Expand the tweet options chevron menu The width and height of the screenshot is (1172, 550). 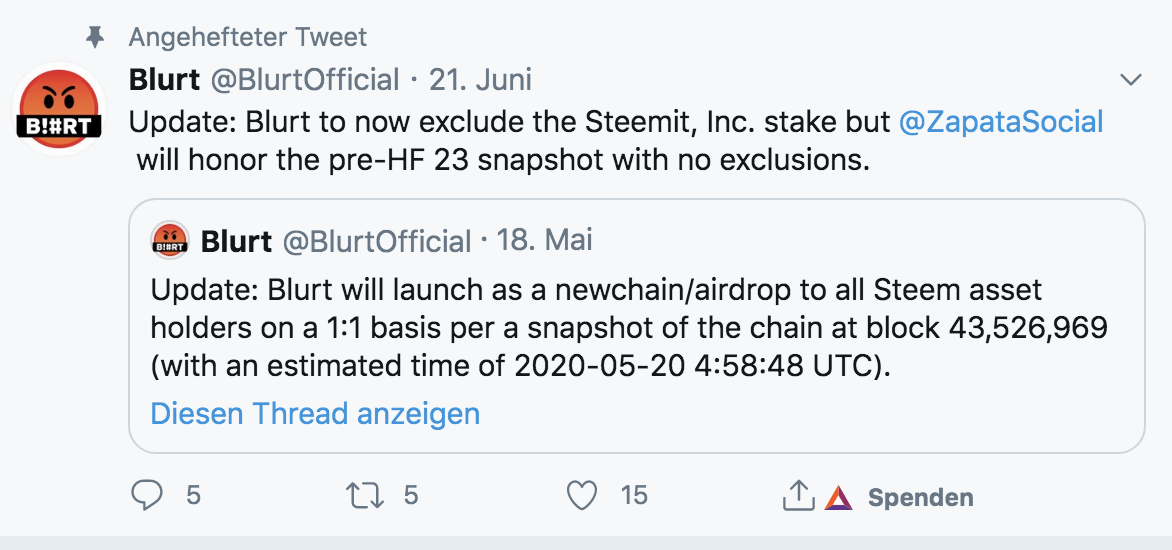coord(1131,79)
